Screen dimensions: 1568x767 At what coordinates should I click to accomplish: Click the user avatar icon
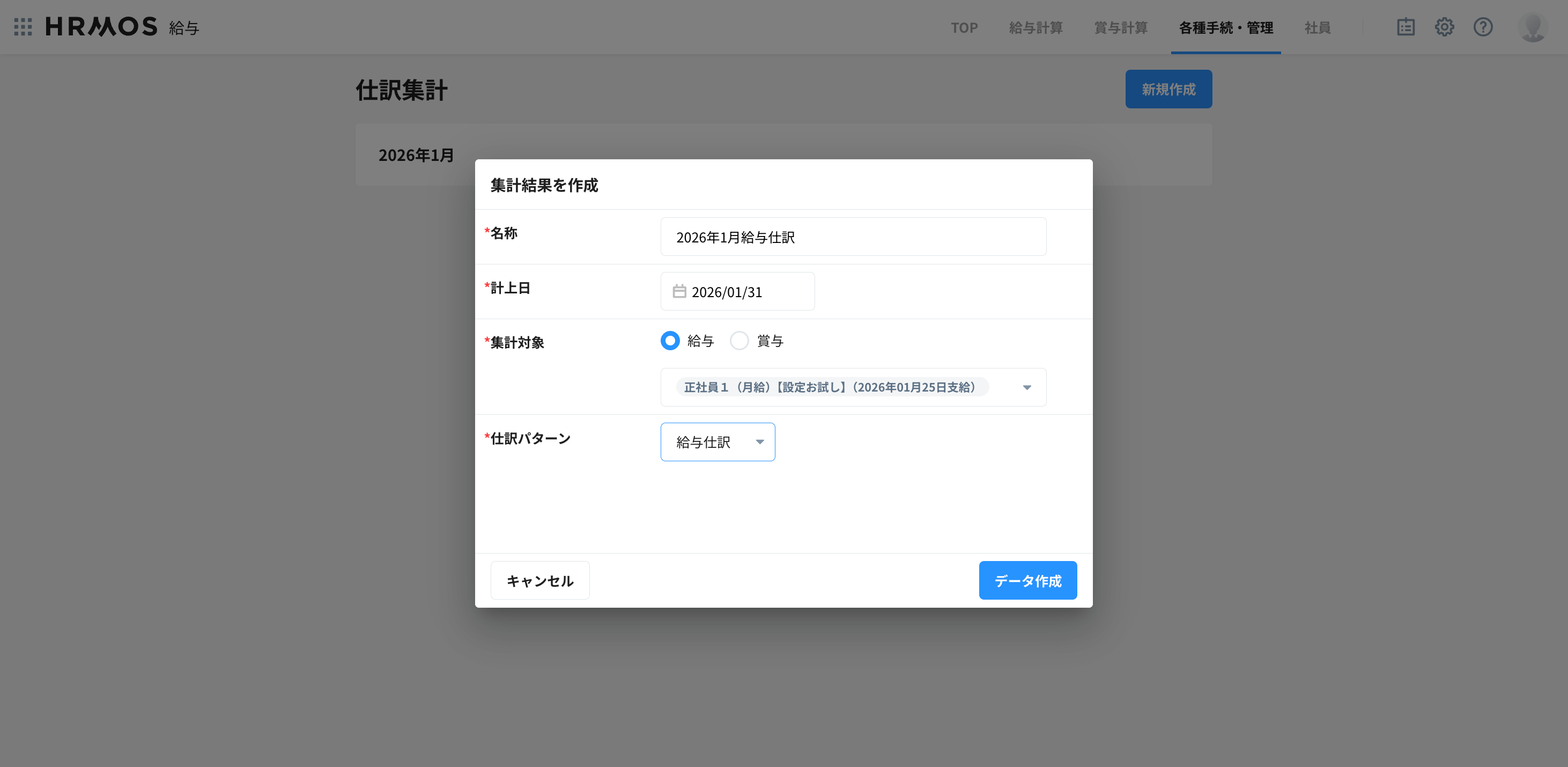coord(1533,27)
